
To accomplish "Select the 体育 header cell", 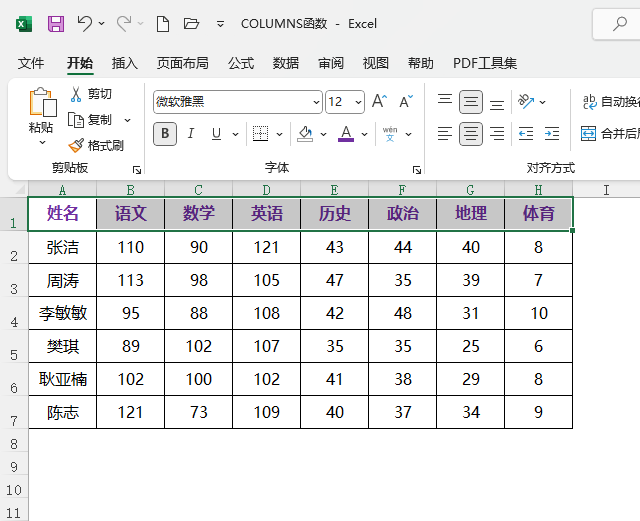I will click(538, 214).
